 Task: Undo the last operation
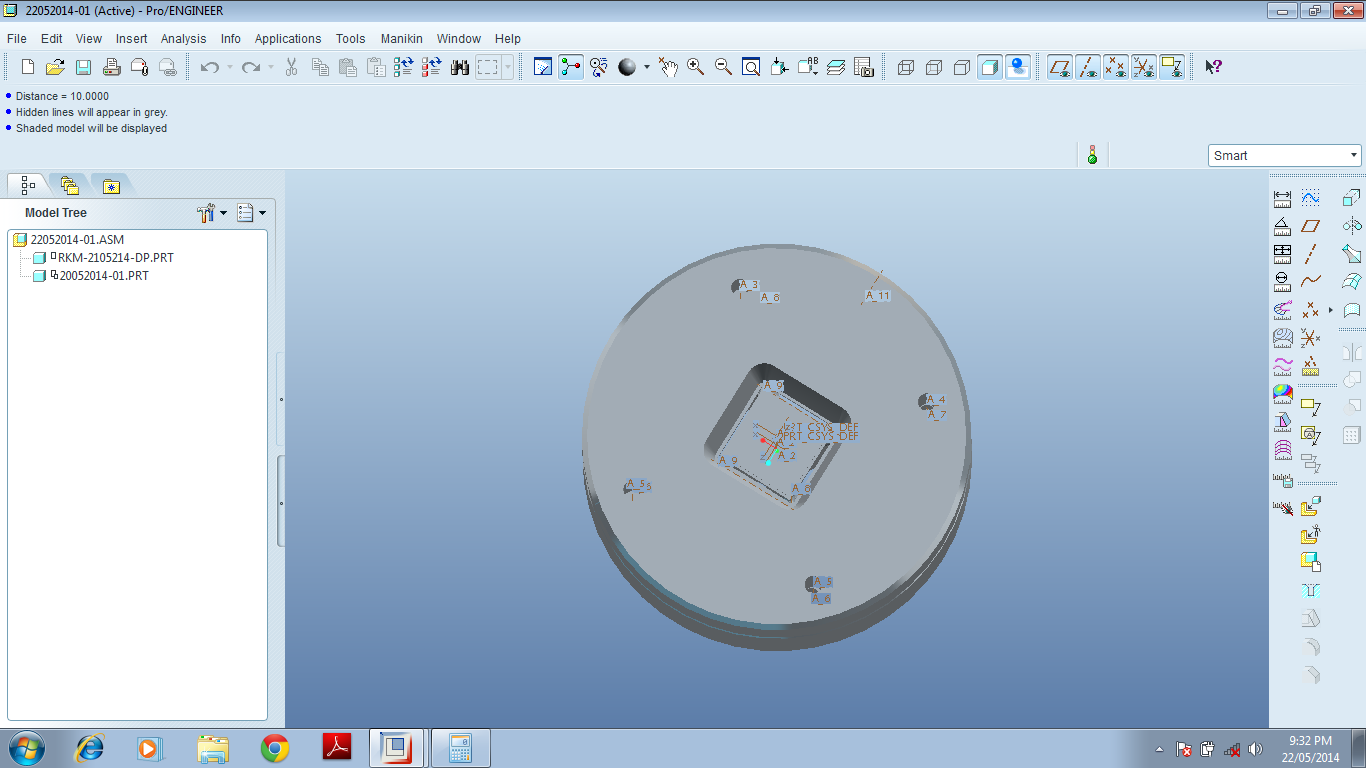coord(209,67)
